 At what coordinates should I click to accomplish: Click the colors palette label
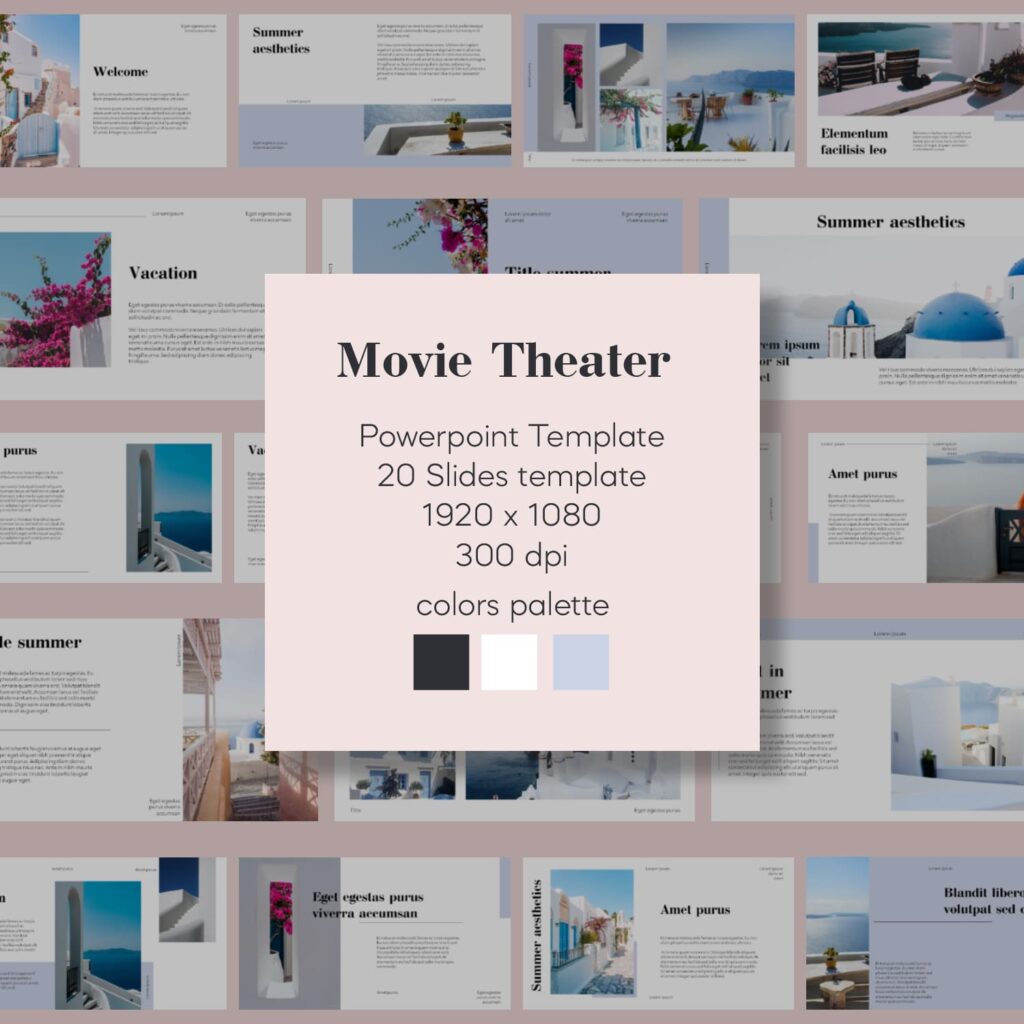pyautogui.click(x=511, y=605)
